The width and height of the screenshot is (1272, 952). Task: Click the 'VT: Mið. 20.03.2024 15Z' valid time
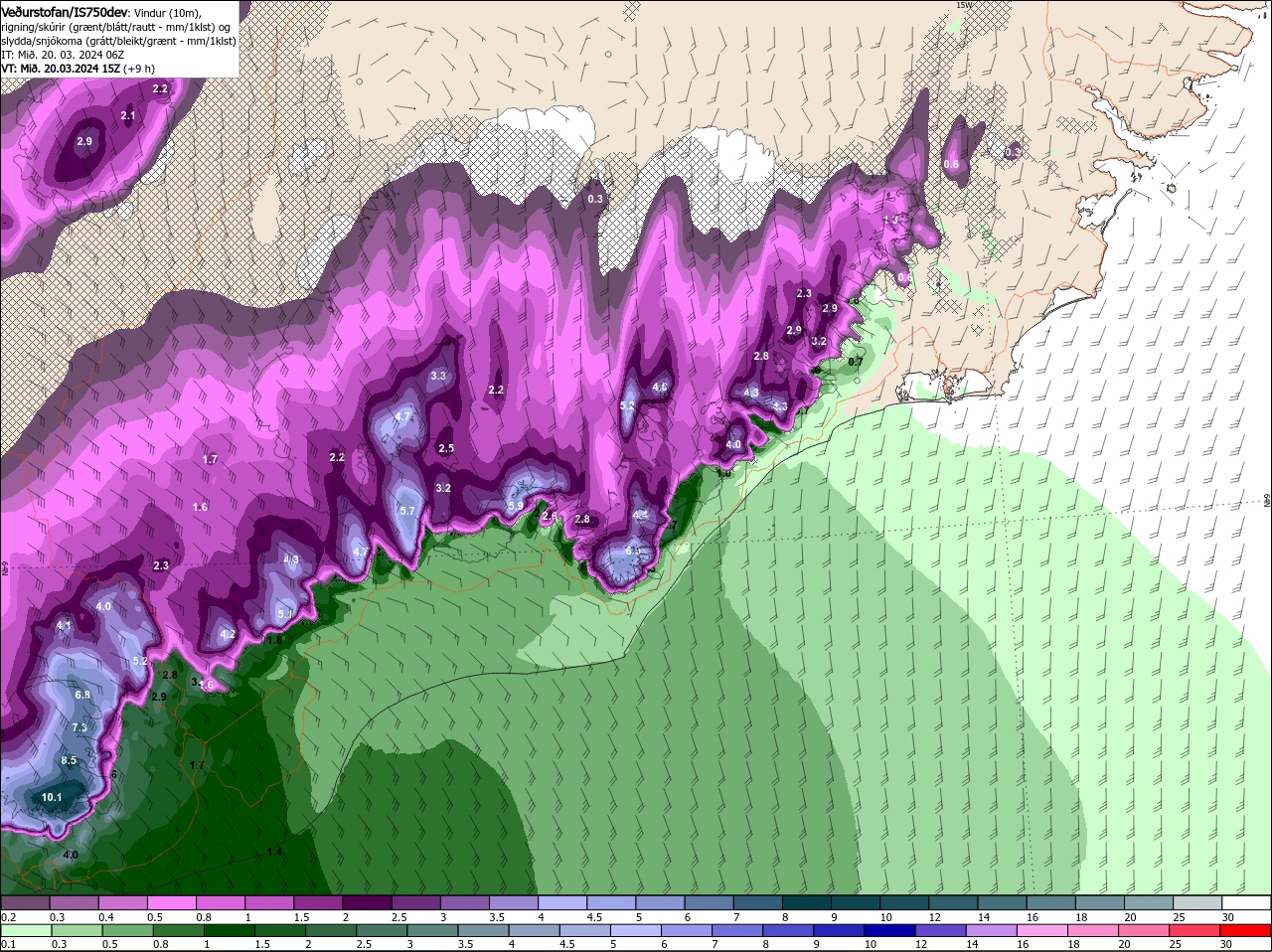[x=61, y=69]
